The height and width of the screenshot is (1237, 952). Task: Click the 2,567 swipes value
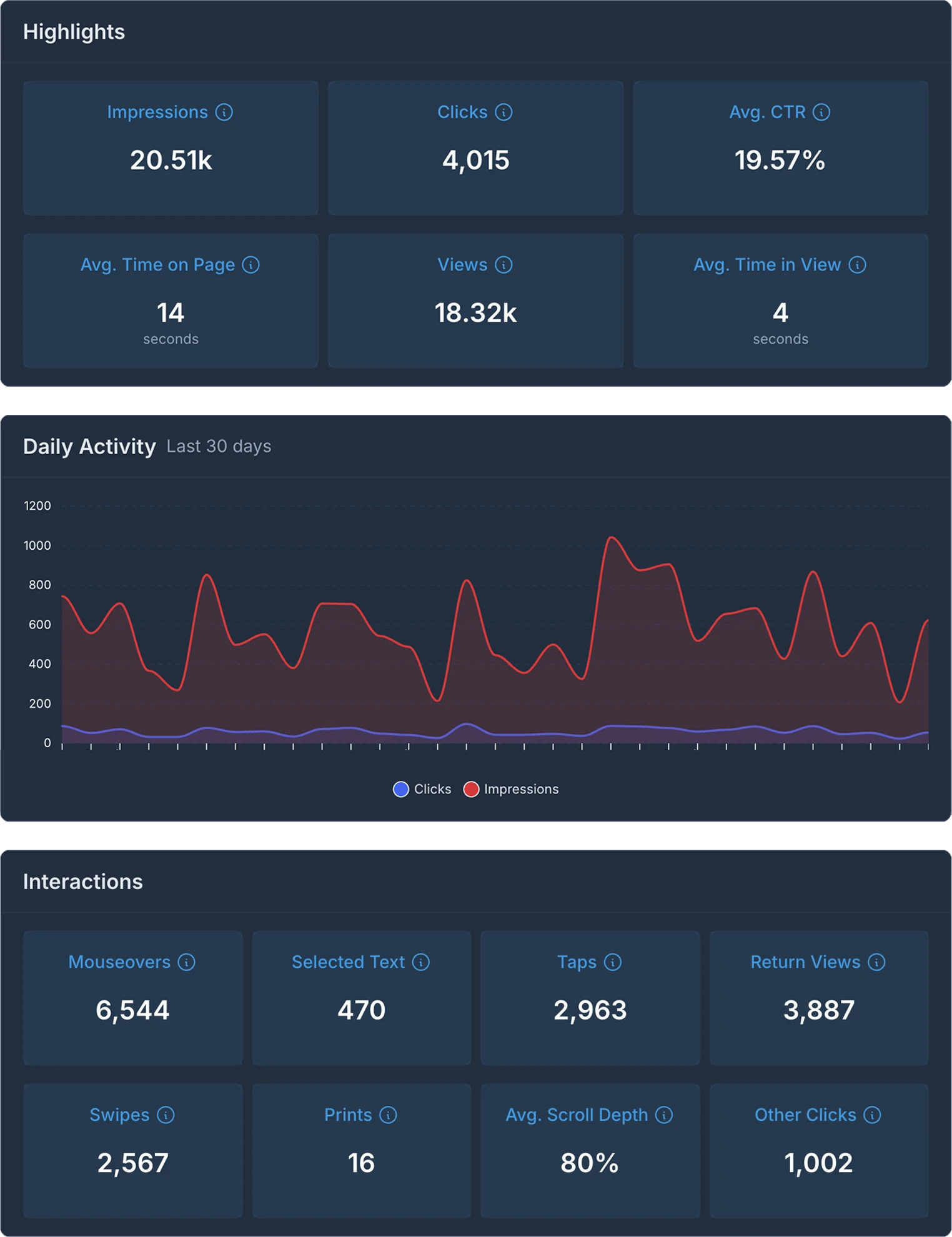point(132,1164)
